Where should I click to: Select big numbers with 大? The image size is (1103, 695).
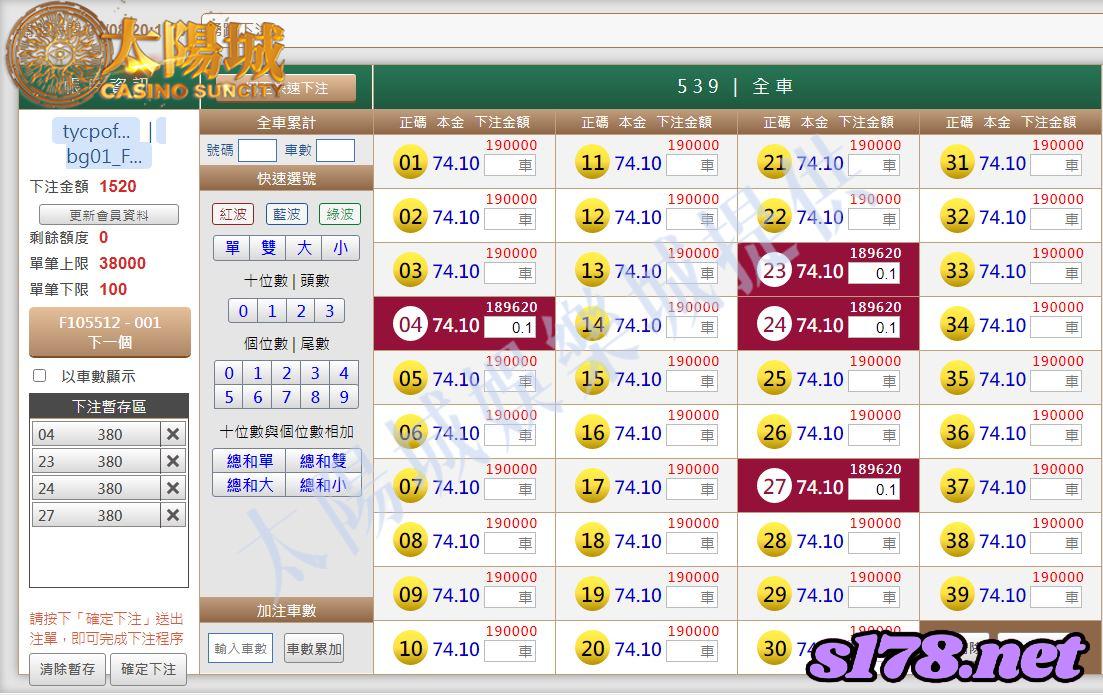point(304,248)
